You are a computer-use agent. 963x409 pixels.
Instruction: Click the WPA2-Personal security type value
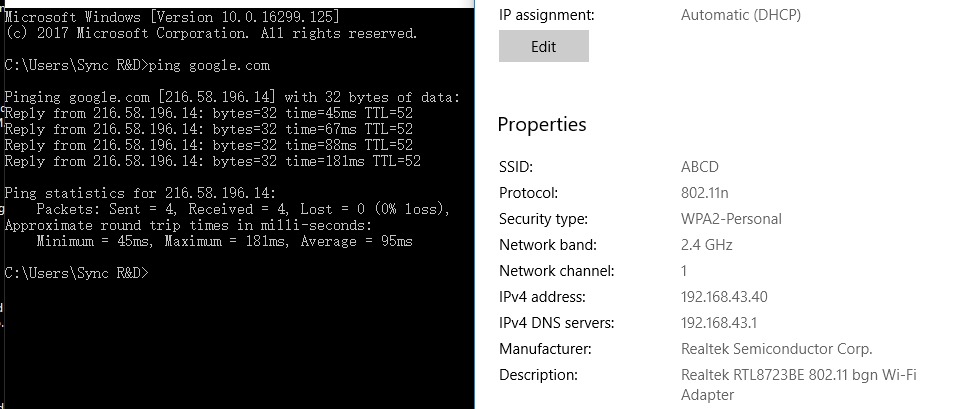tap(731, 219)
